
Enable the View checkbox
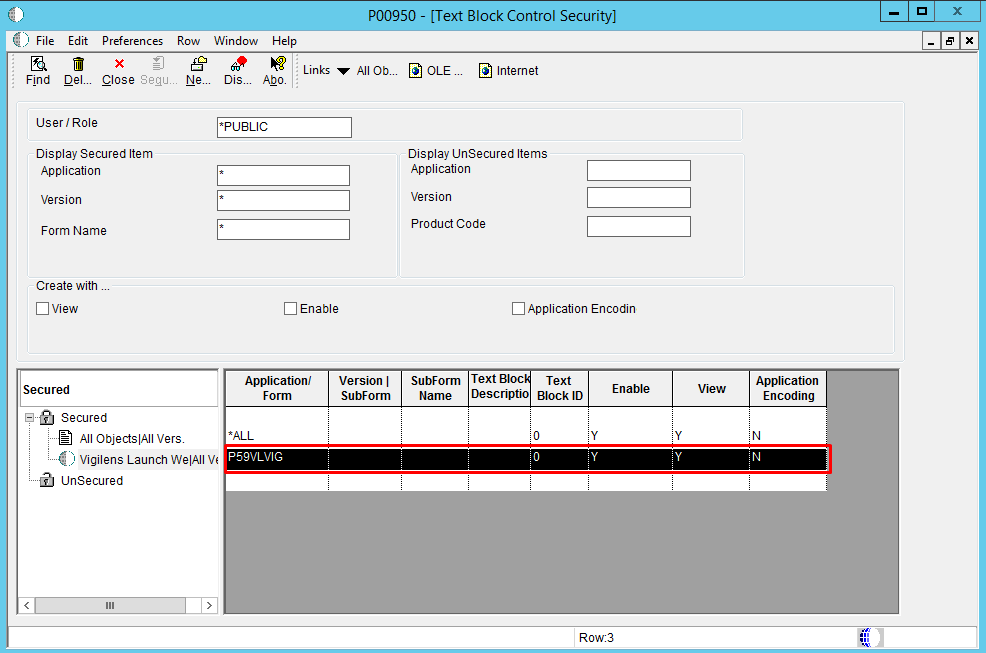(43, 309)
